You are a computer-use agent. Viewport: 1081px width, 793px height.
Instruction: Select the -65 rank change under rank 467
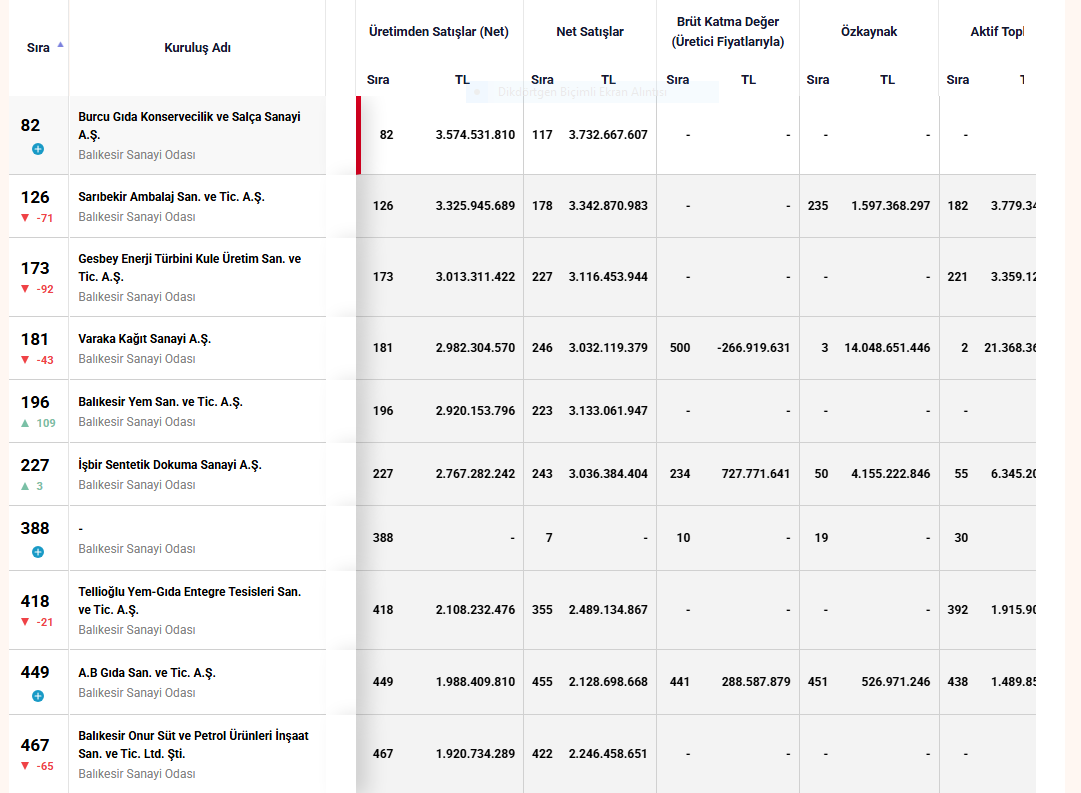[37, 766]
